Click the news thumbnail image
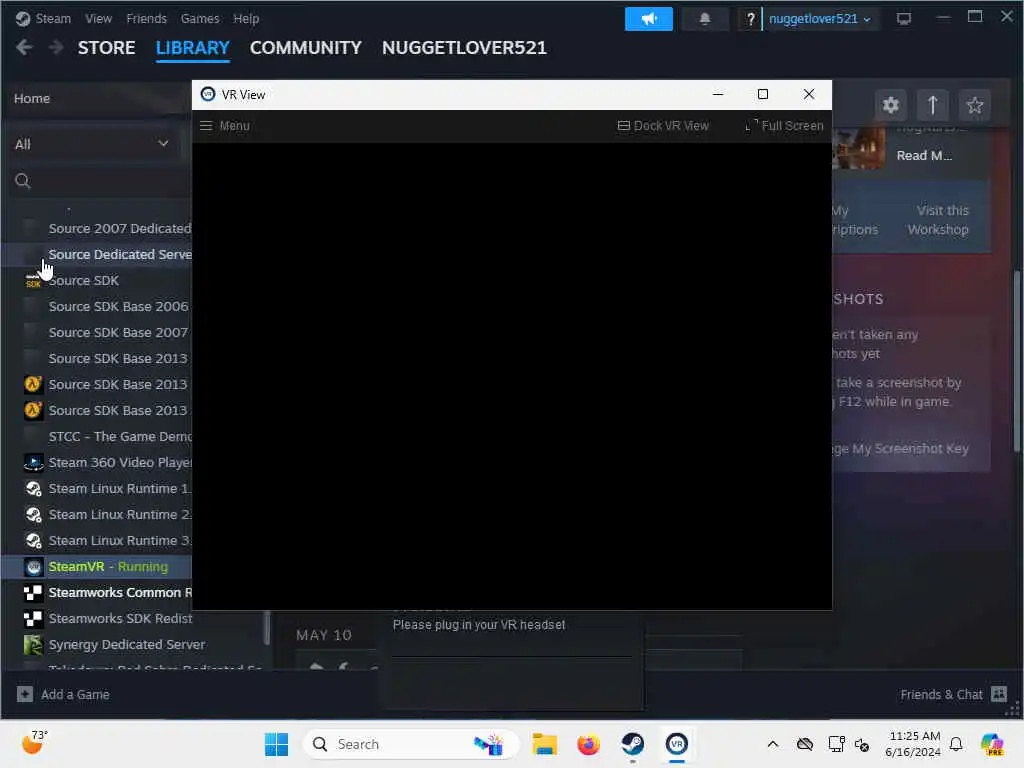1024x768 pixels. coord(859,149)
